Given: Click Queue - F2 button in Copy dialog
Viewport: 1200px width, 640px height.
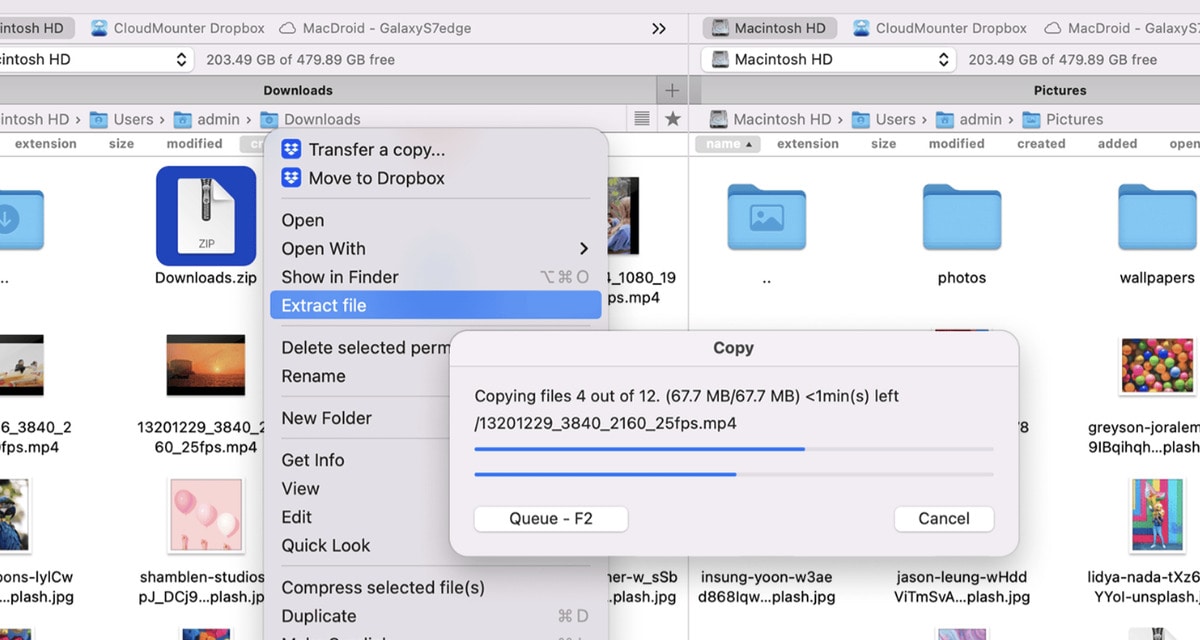Looking at the screenshot, I should coord(551,518).
